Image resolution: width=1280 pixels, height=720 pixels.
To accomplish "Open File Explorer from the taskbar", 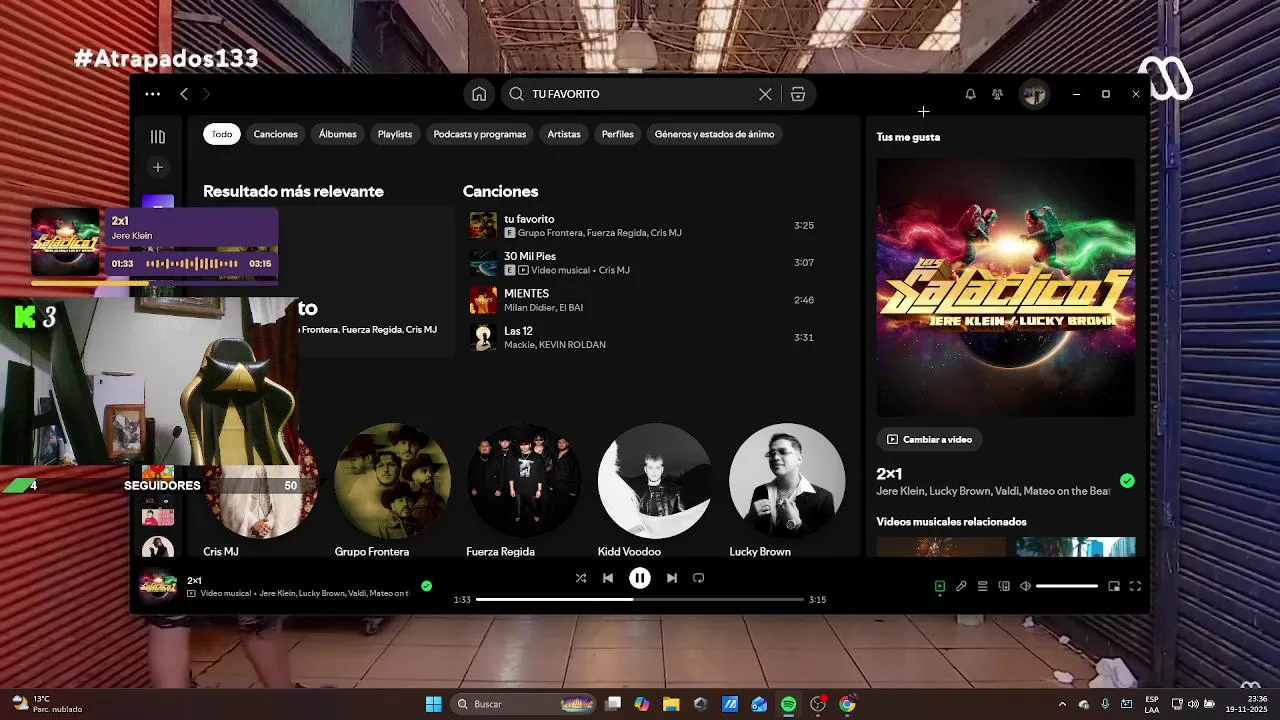I will click(x=671, y=704).
